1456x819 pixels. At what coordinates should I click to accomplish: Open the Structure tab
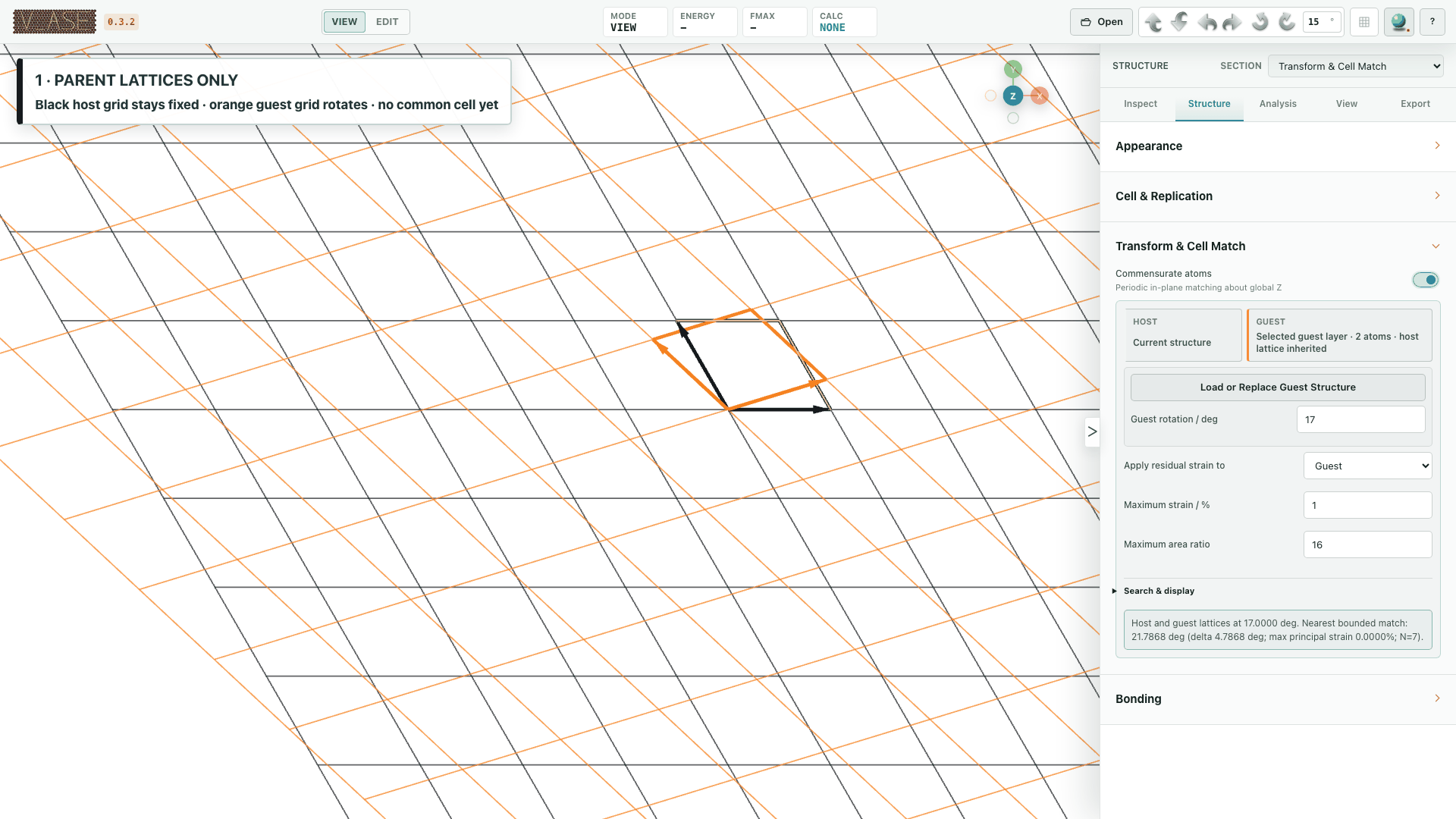click(1210, 104)
